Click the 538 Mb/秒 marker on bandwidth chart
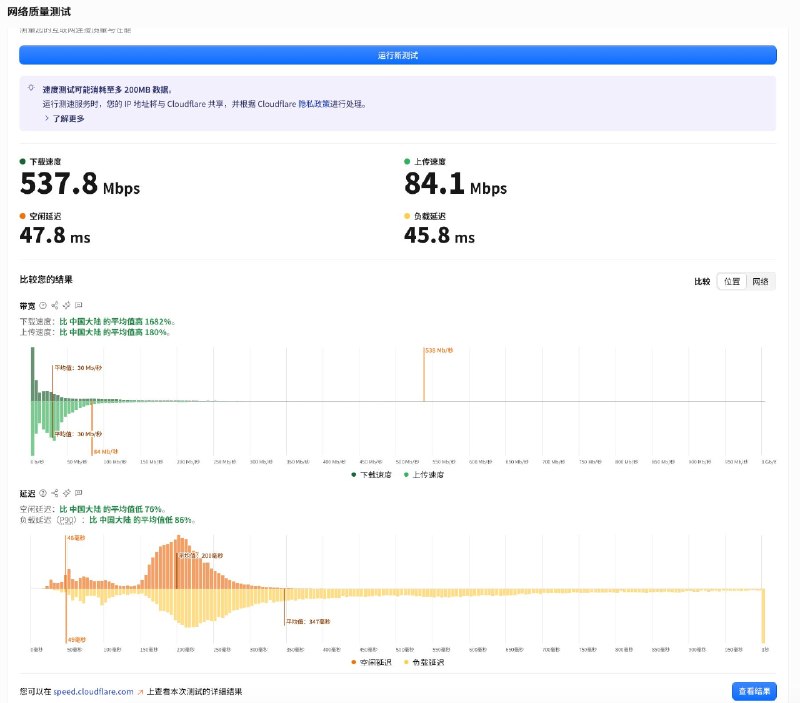This screenshot has width=800, height=703. (x=439, y=350)
